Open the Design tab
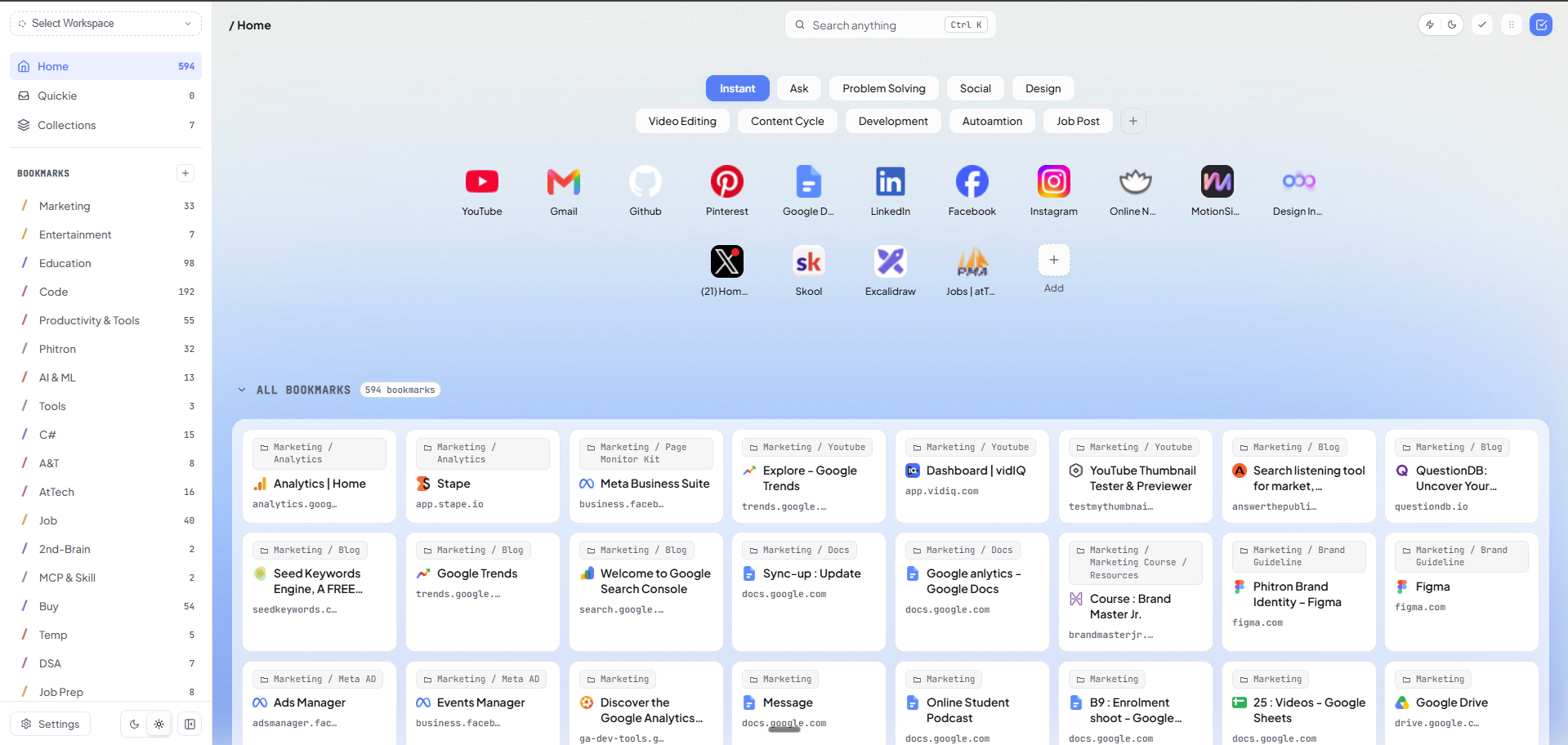The image size is (1568, 745). click(1043, 88)
